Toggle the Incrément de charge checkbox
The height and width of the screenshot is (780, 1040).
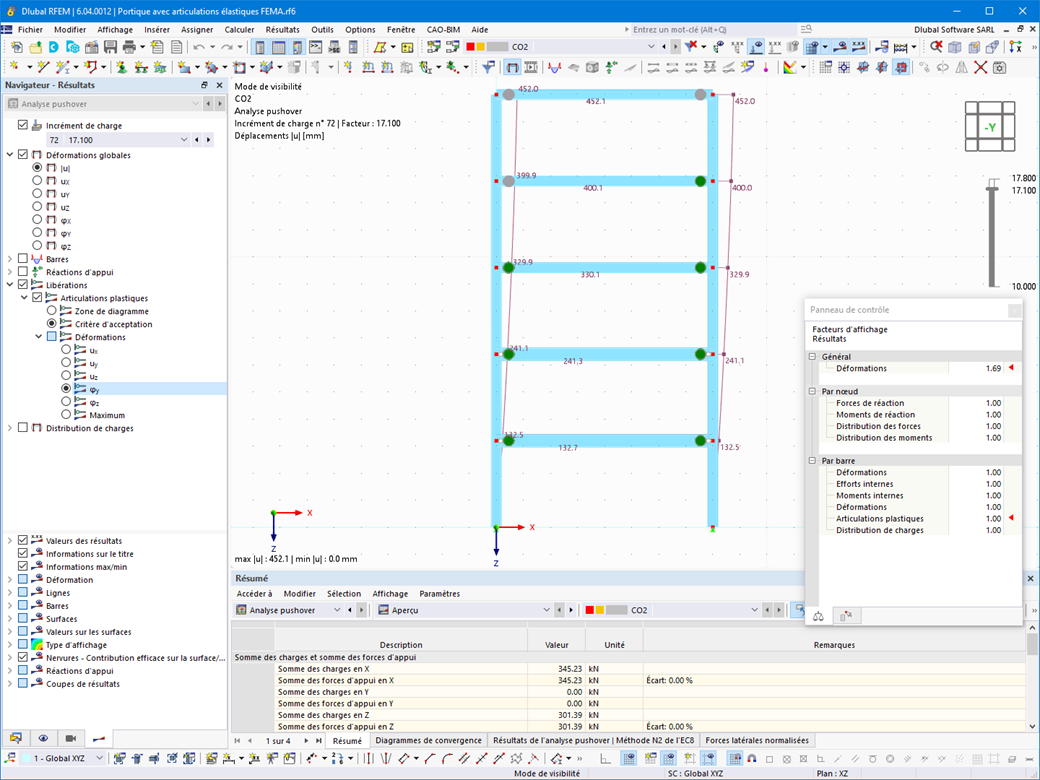[x=23, y=125]
